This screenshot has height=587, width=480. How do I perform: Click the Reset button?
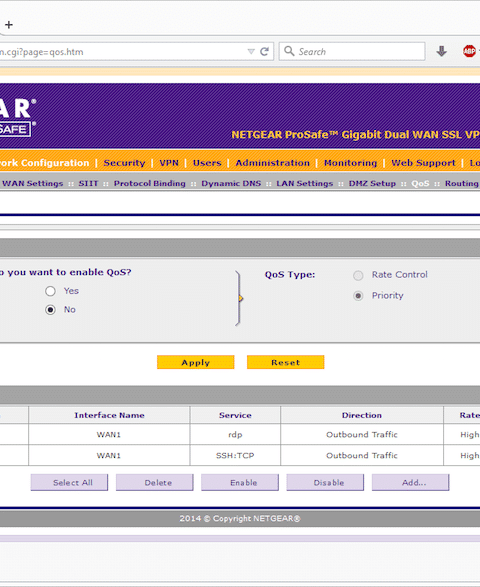pyautogui.click(x=286, y=362)
